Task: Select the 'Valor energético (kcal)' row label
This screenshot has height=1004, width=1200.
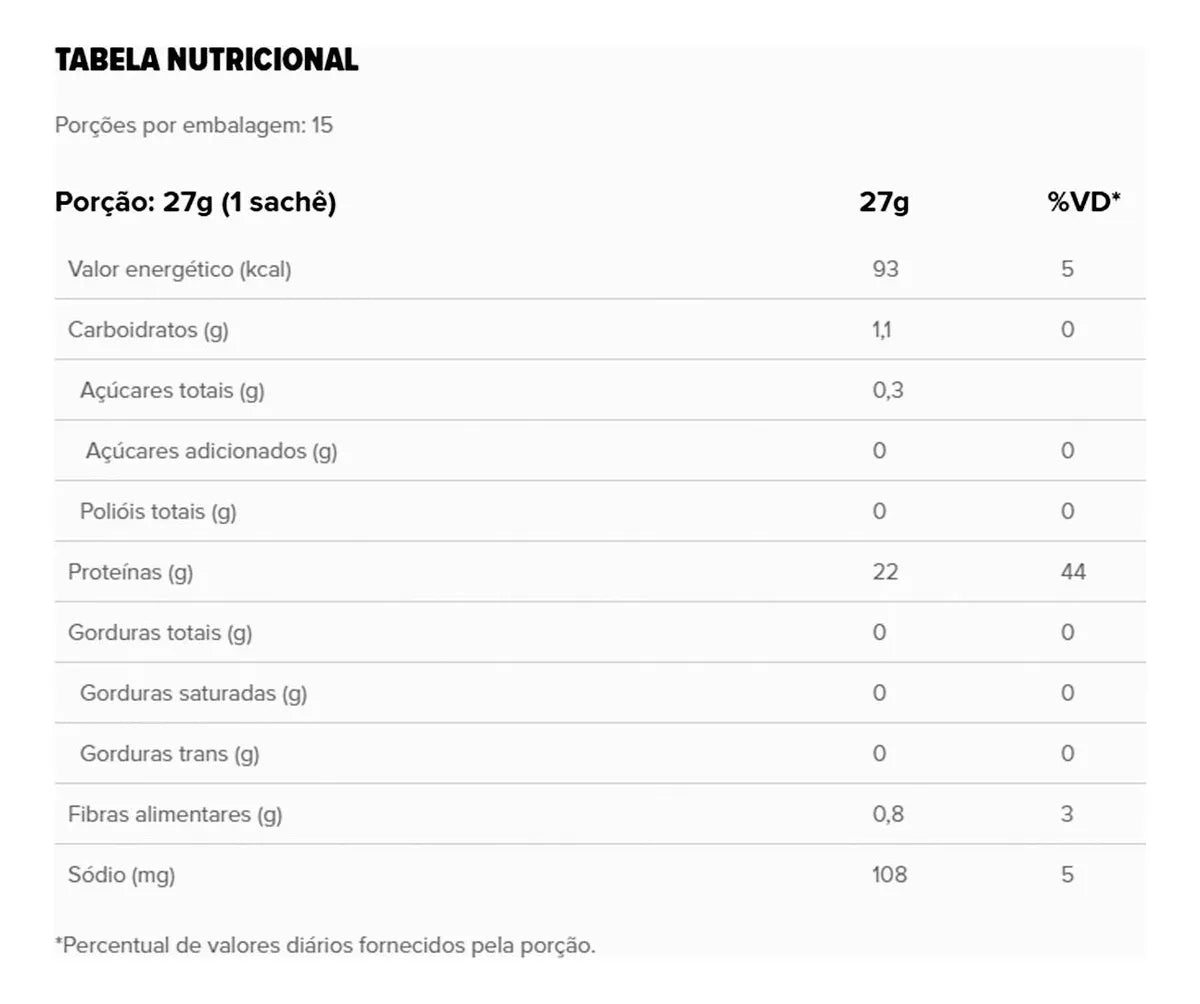Action: 180,269
